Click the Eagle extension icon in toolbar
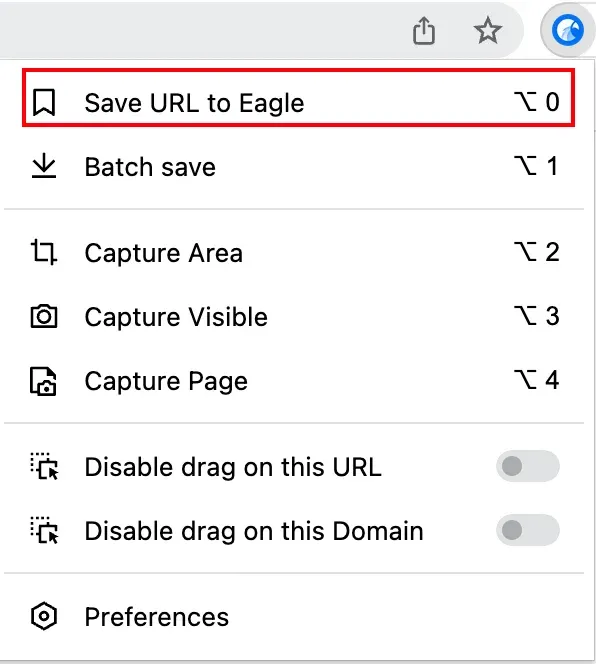Image resolution: width=596 pixels, height=664 pixels. (x=568, y=30)
